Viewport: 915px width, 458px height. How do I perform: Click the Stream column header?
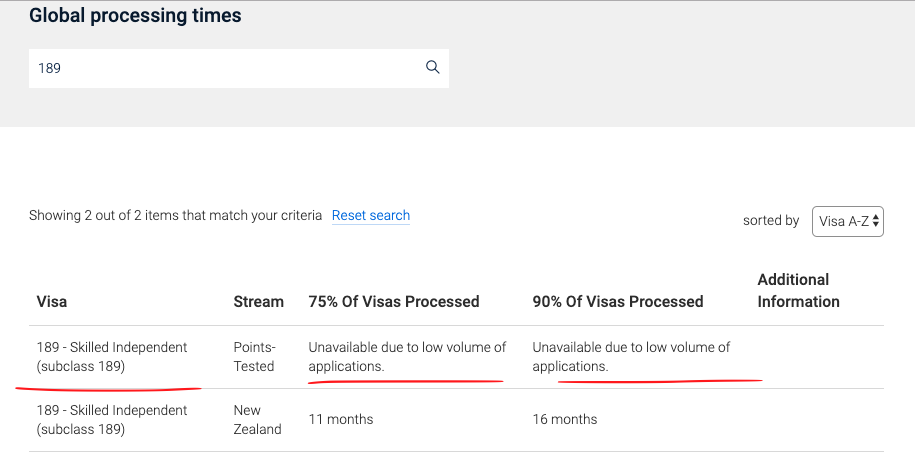(x=259, y=302)
